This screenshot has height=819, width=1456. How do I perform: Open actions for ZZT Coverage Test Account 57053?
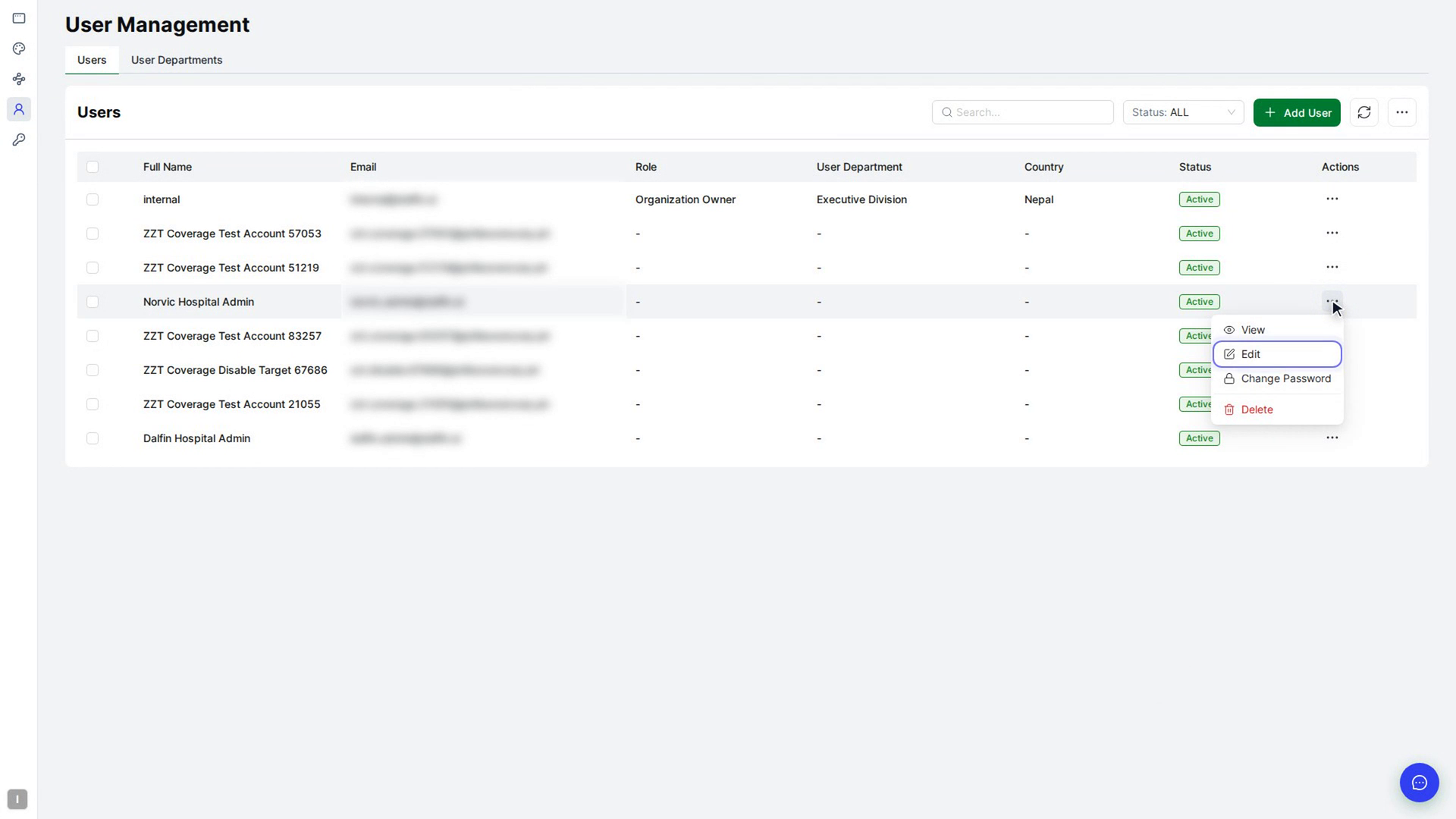(x=1332, y=233)
